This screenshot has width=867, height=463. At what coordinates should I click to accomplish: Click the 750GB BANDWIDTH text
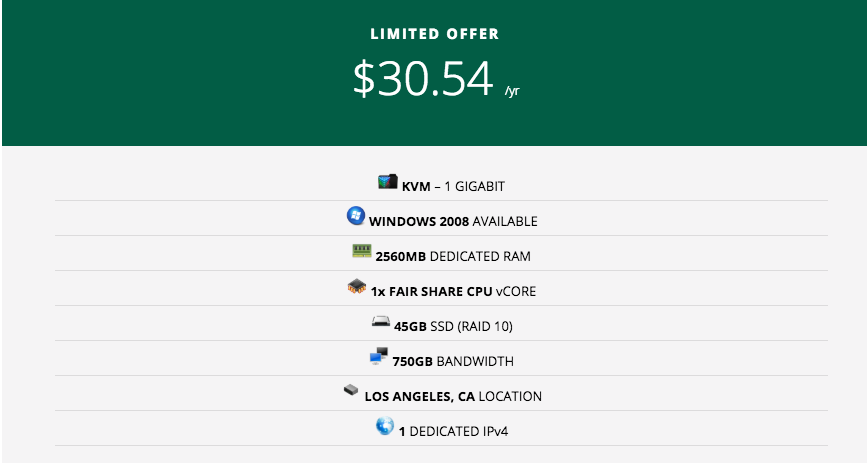452,361
